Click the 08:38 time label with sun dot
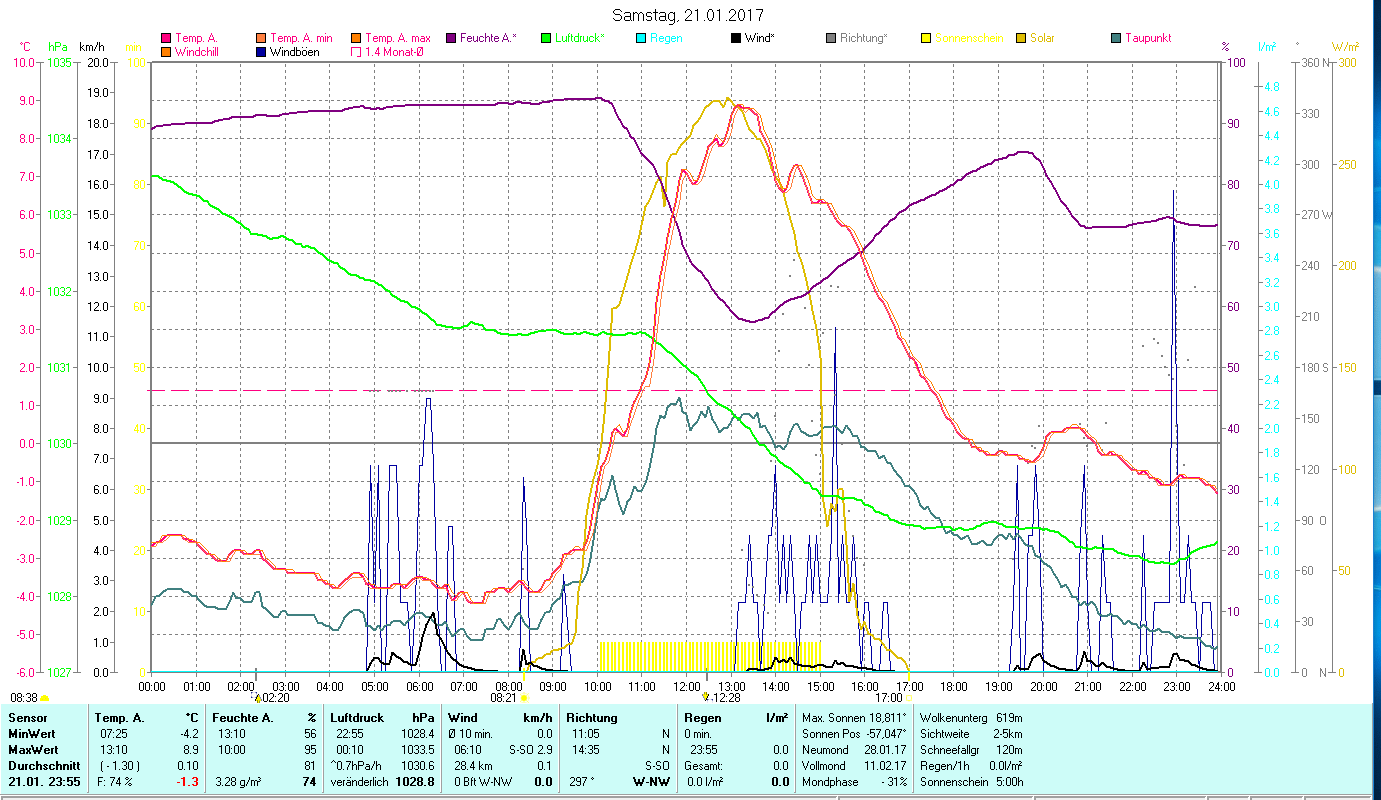Image resolution: width=1381 pixels, height=800 pixels. click(x=29, y=697)
